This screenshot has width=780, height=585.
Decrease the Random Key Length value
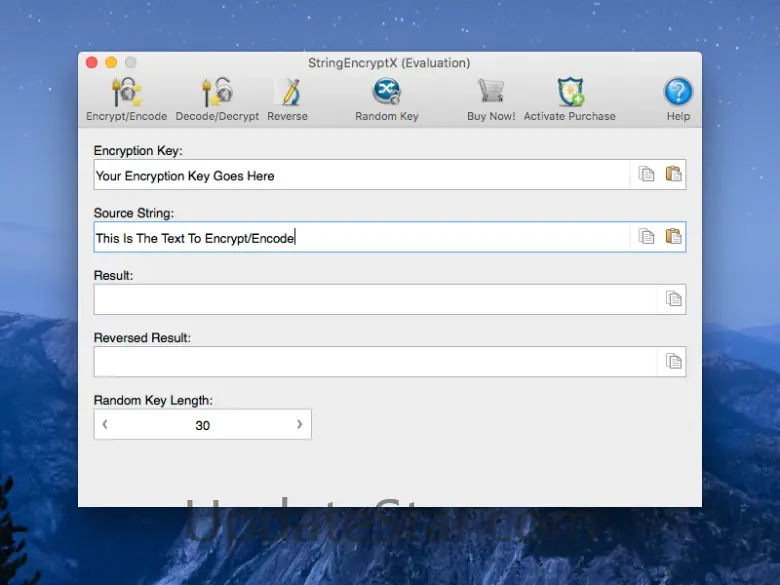105,424
